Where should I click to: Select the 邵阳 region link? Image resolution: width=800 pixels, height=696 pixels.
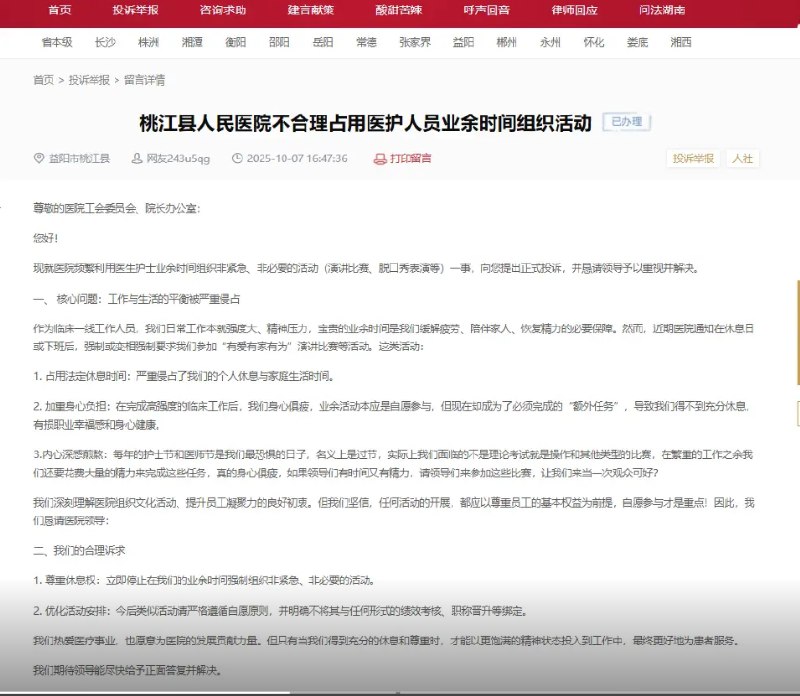point(279,42)
